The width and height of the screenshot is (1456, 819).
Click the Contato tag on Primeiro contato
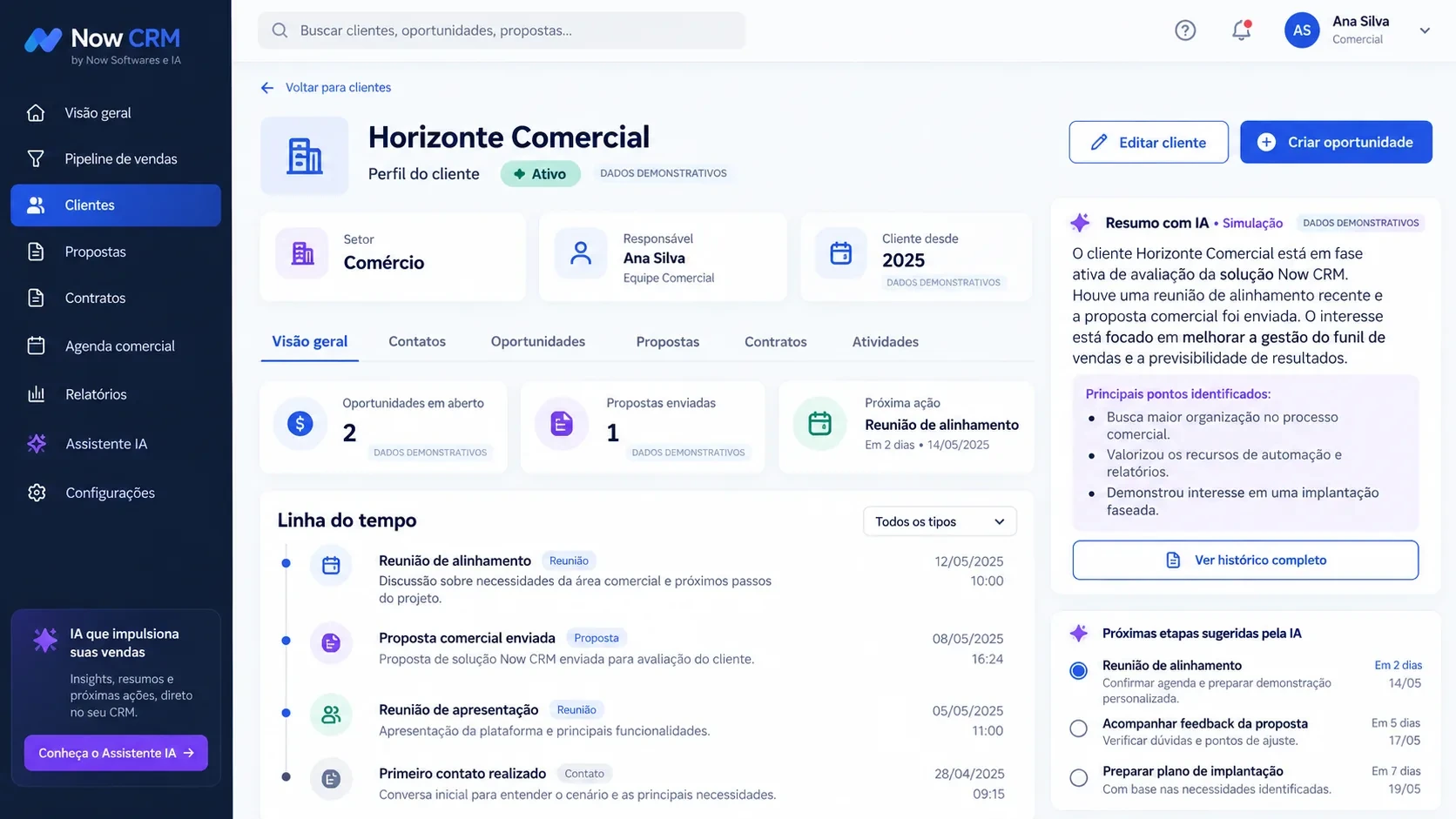pyautogui.click(x=584, y=774)
